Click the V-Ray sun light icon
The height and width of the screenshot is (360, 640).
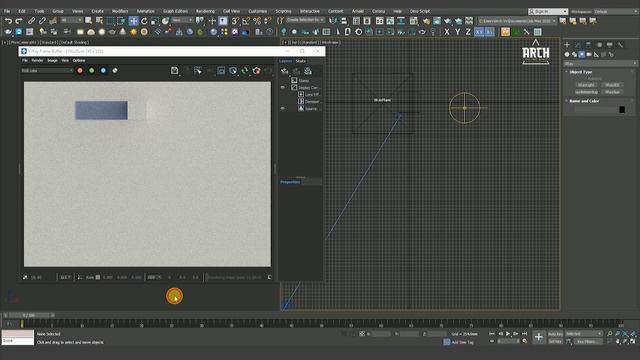[133, 32]
